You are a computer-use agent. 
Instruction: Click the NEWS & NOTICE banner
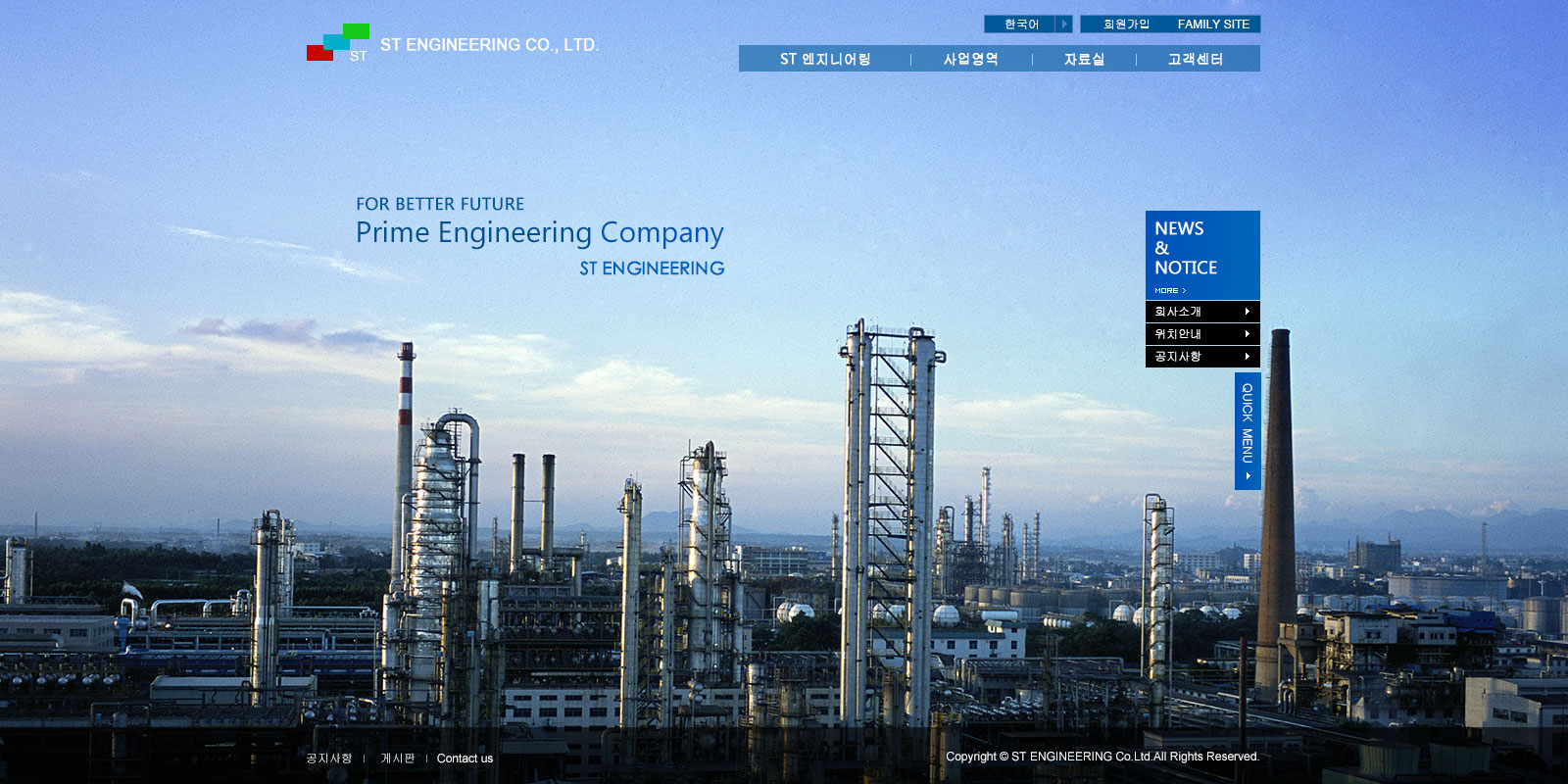tap(1202, 255)
